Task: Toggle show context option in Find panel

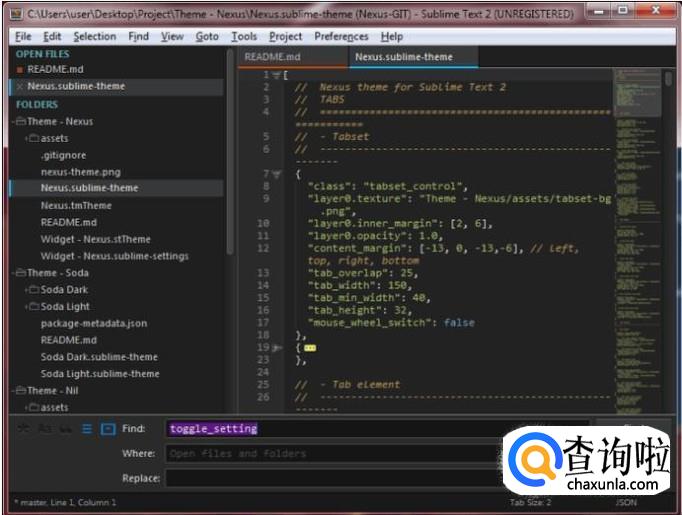Action: pyautogui.click(x=87, y=429)
